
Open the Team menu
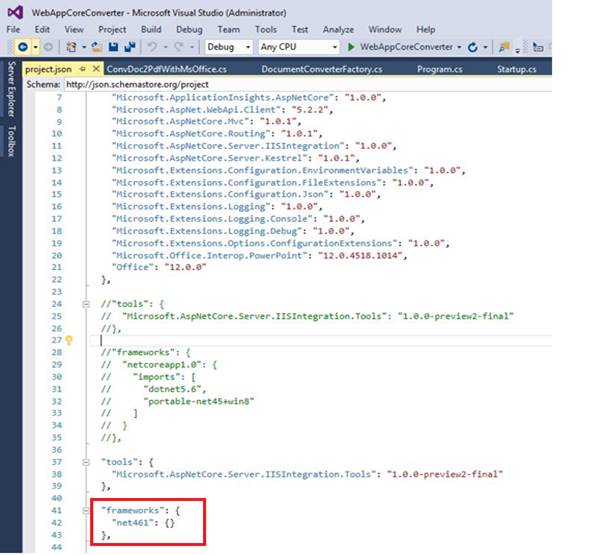pyautogui.click(x=228, y=29)
